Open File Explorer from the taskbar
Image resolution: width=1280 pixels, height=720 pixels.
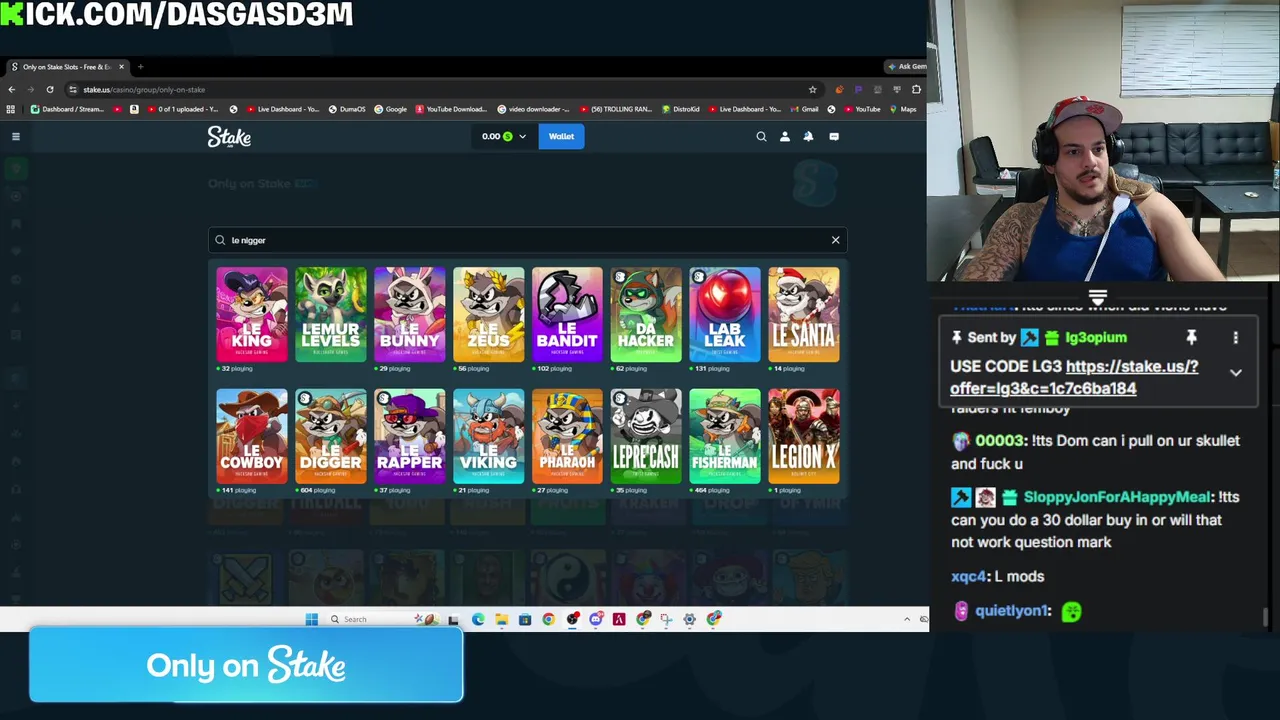[501, 619]
